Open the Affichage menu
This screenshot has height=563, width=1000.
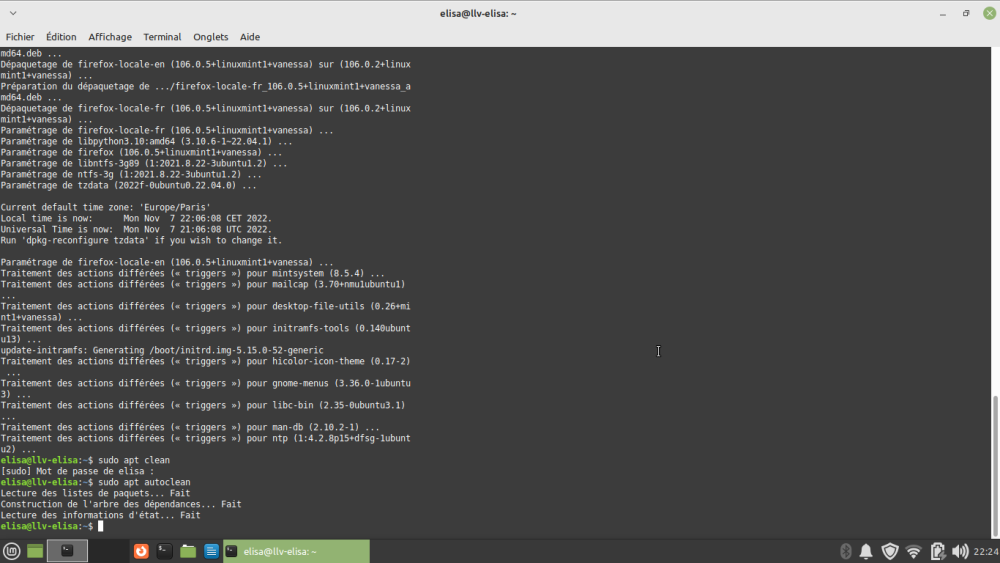[110, 37]
